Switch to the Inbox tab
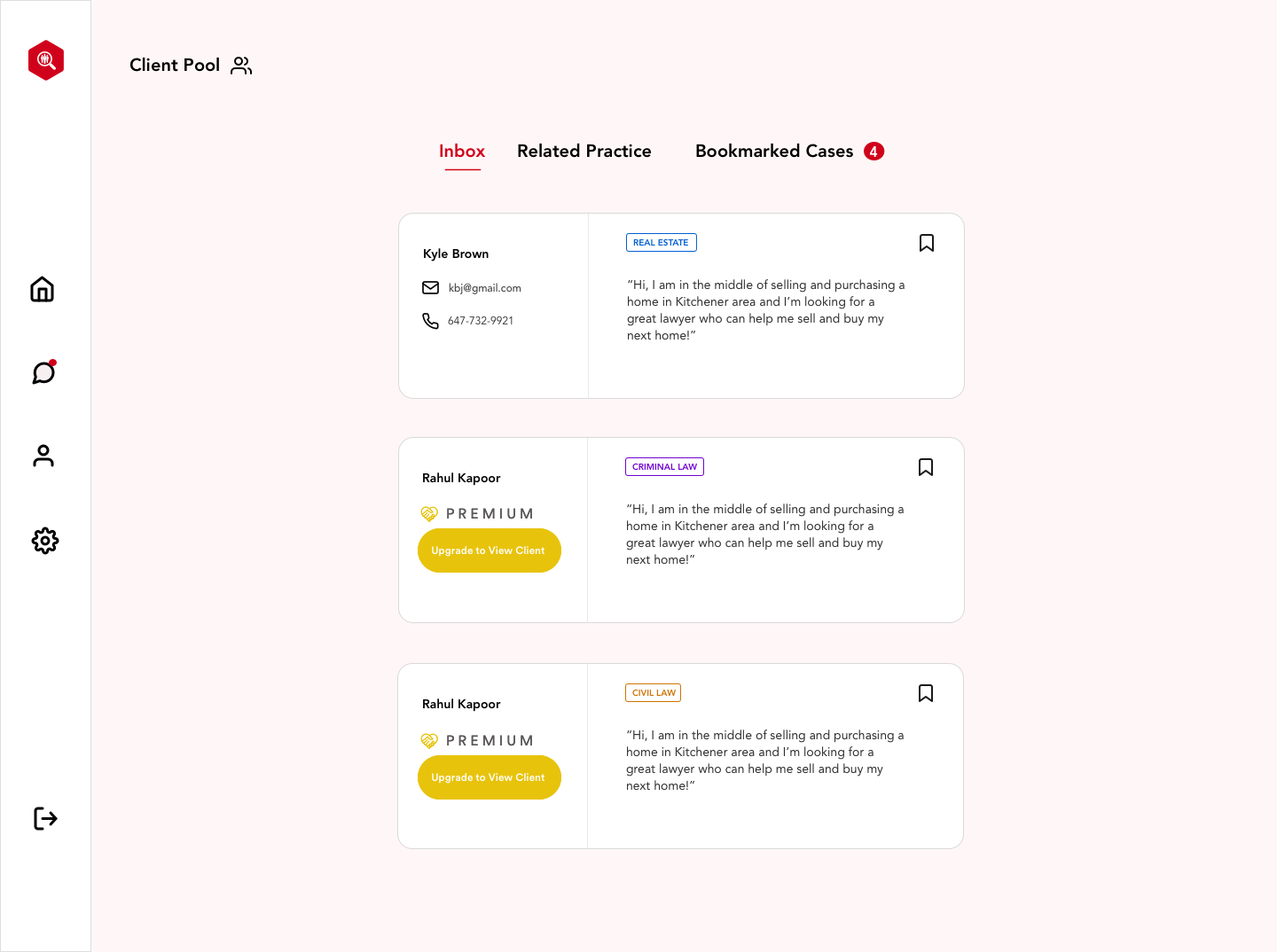 click(x=462, y=152)
